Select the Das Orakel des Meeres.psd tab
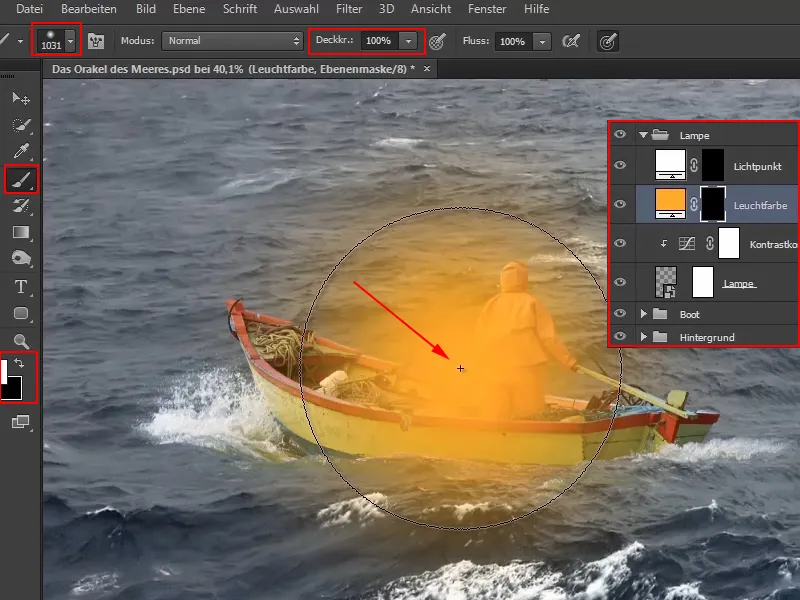 (x=233, y=69)
